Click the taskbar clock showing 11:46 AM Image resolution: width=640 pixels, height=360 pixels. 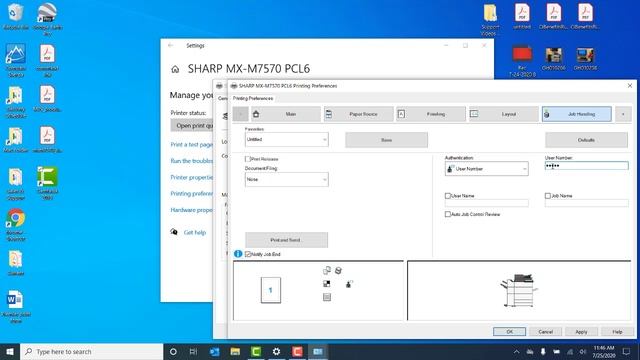(x=604, y=351)
